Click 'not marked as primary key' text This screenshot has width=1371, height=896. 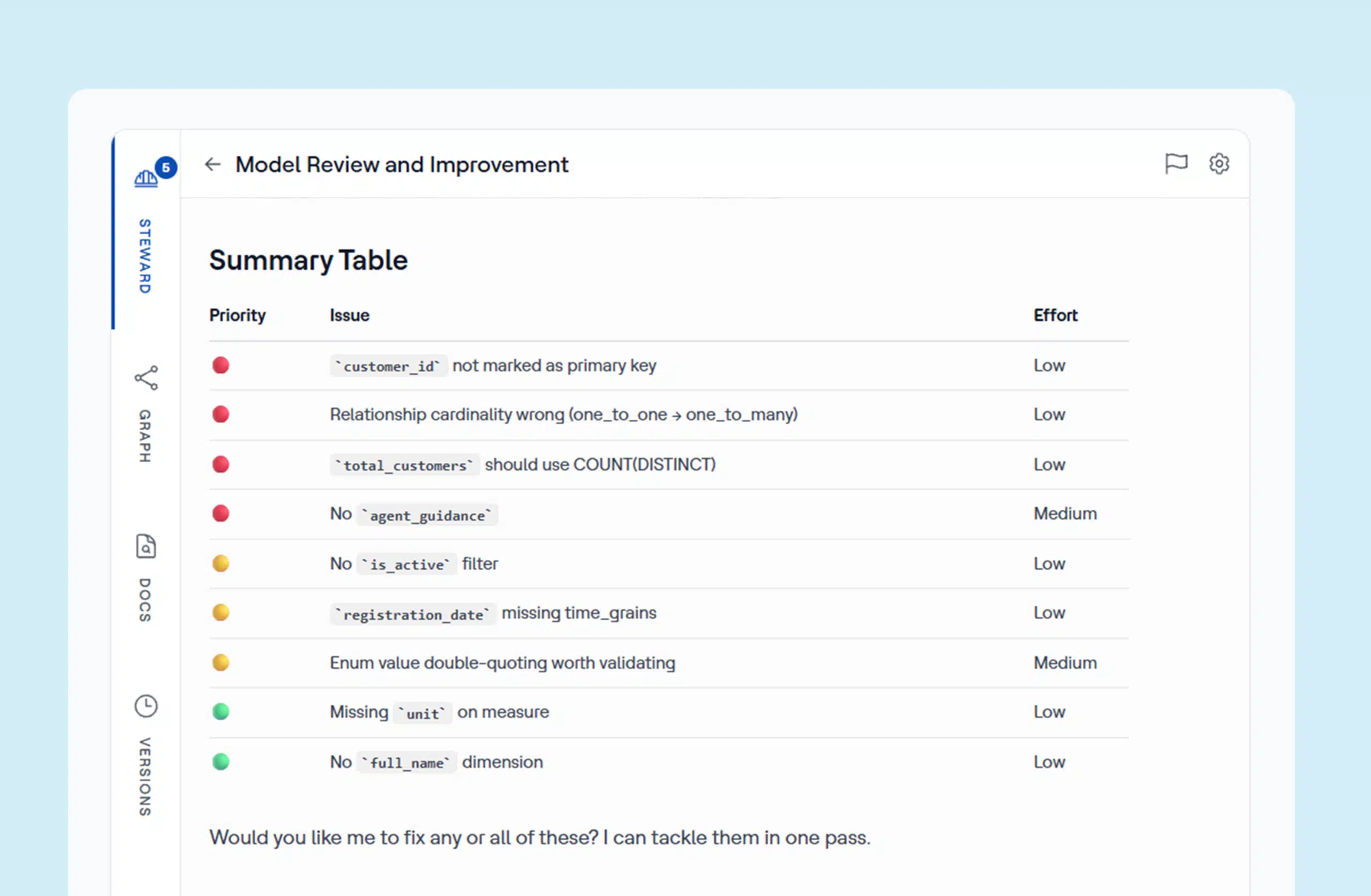tap(554, 365)
